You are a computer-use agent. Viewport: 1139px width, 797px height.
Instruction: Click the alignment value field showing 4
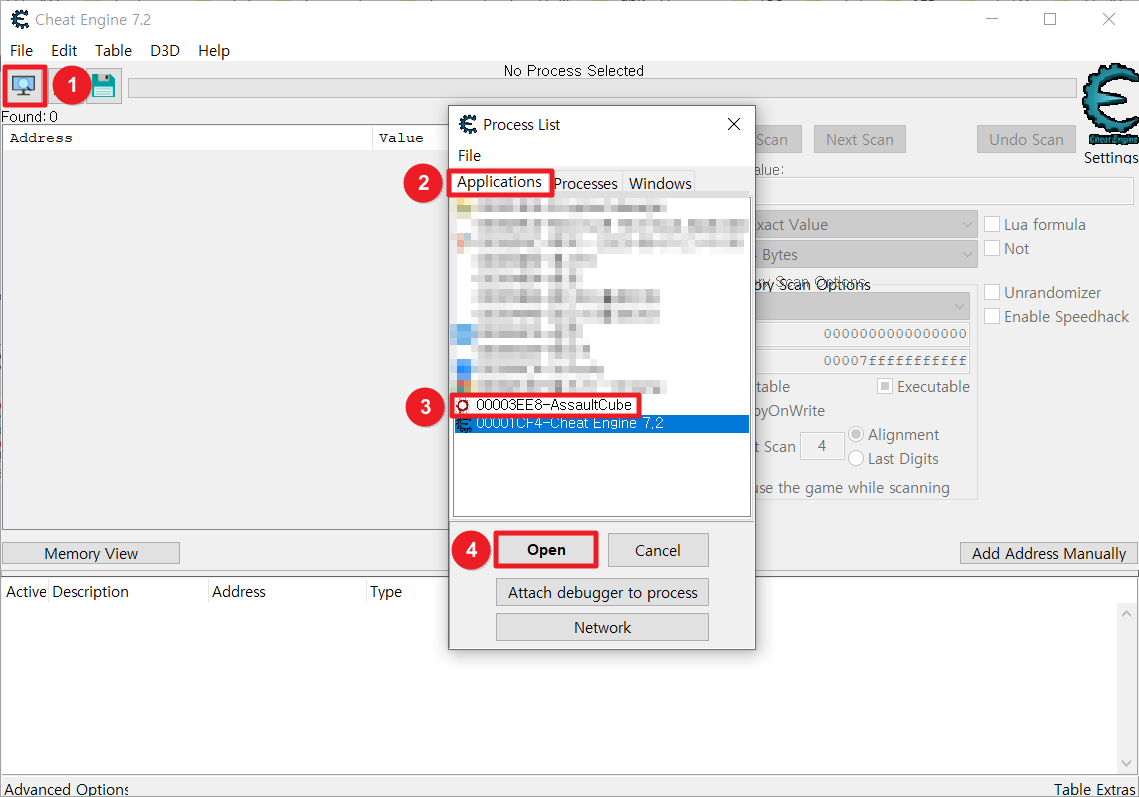coord(822,446)
